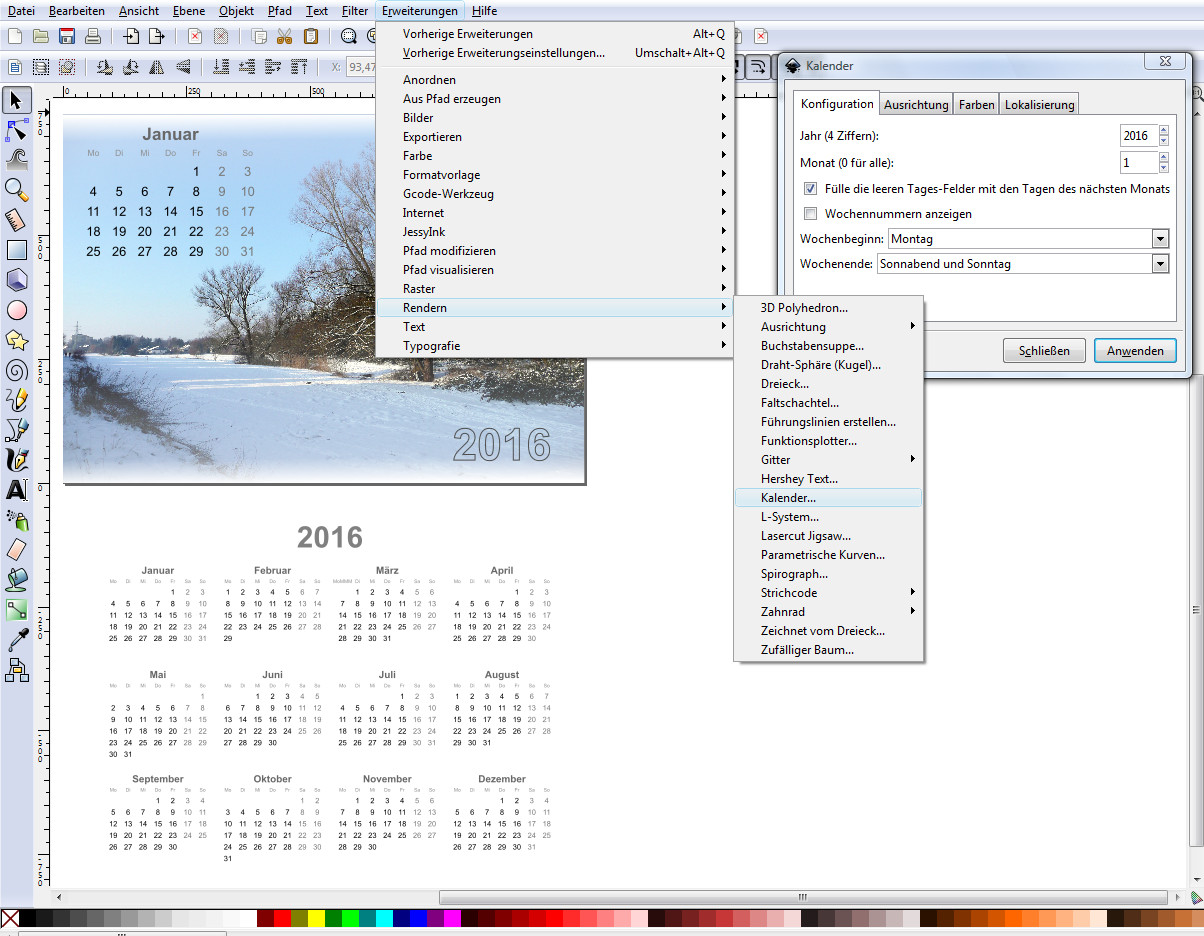Choose Kalender... in Rendern submenu
Image resolution: width=1204 pixels, height=936 pixels.
(x=828, y=498)
